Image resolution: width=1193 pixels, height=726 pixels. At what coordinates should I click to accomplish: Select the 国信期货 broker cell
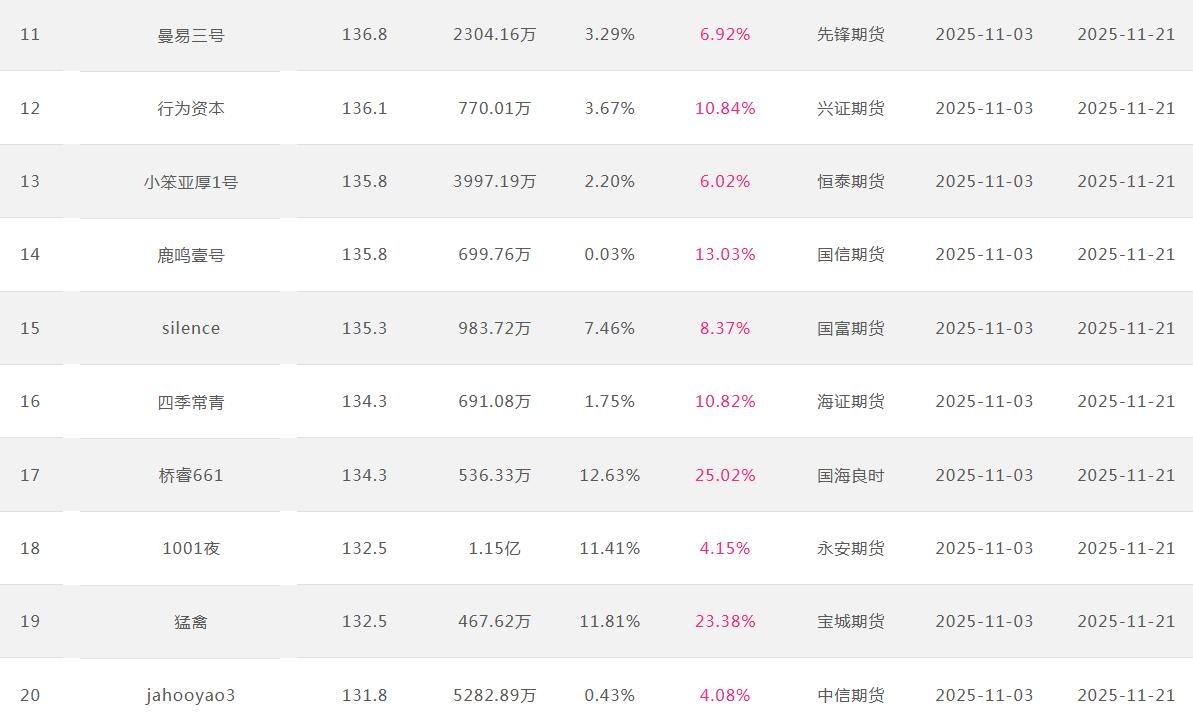[x=850, y=255]
